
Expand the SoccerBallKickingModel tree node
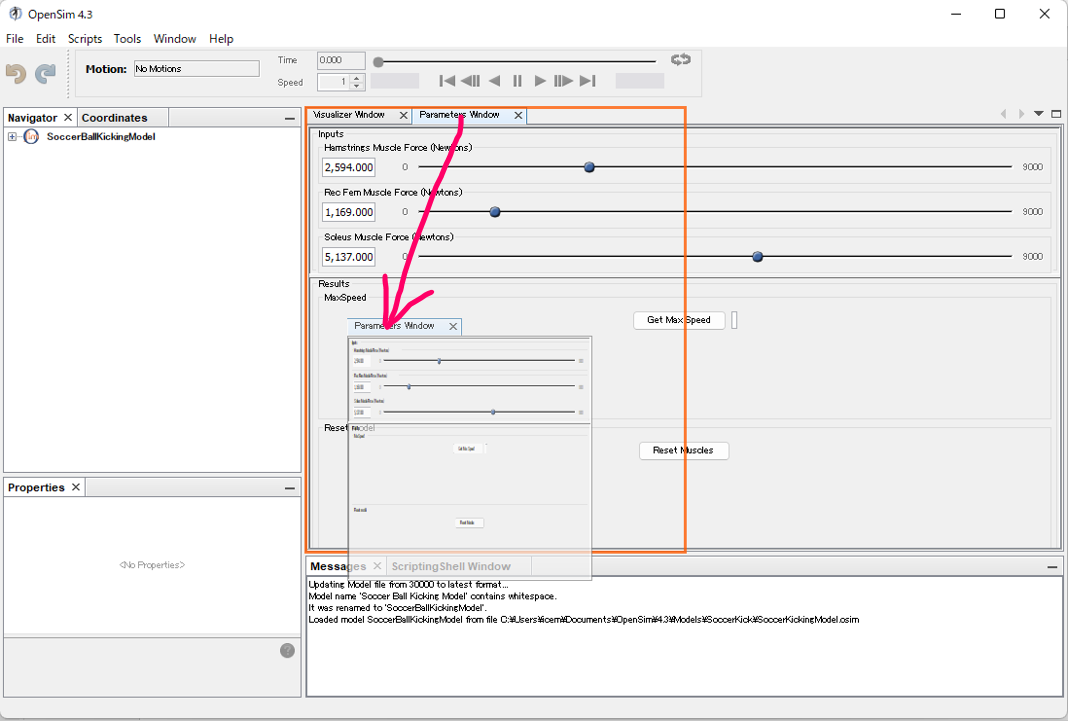click(x=12, y=137)
